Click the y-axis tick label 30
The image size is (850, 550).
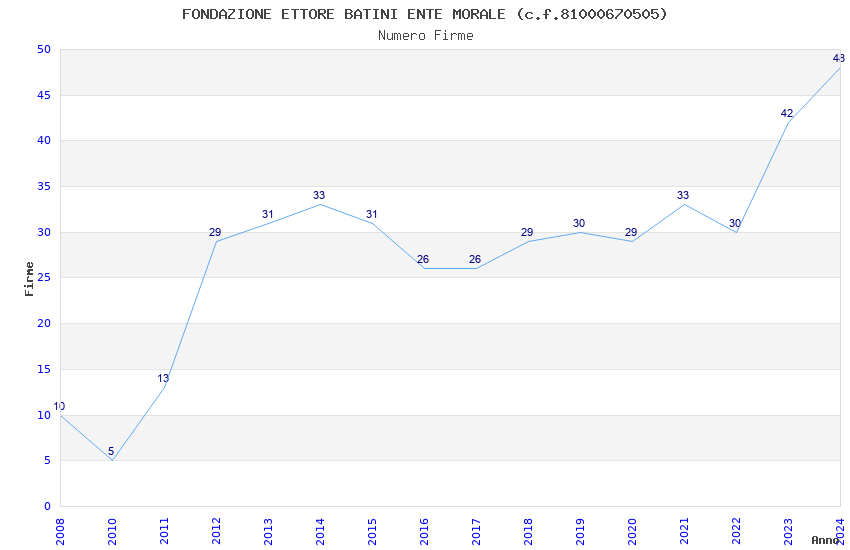pos(44,232)
